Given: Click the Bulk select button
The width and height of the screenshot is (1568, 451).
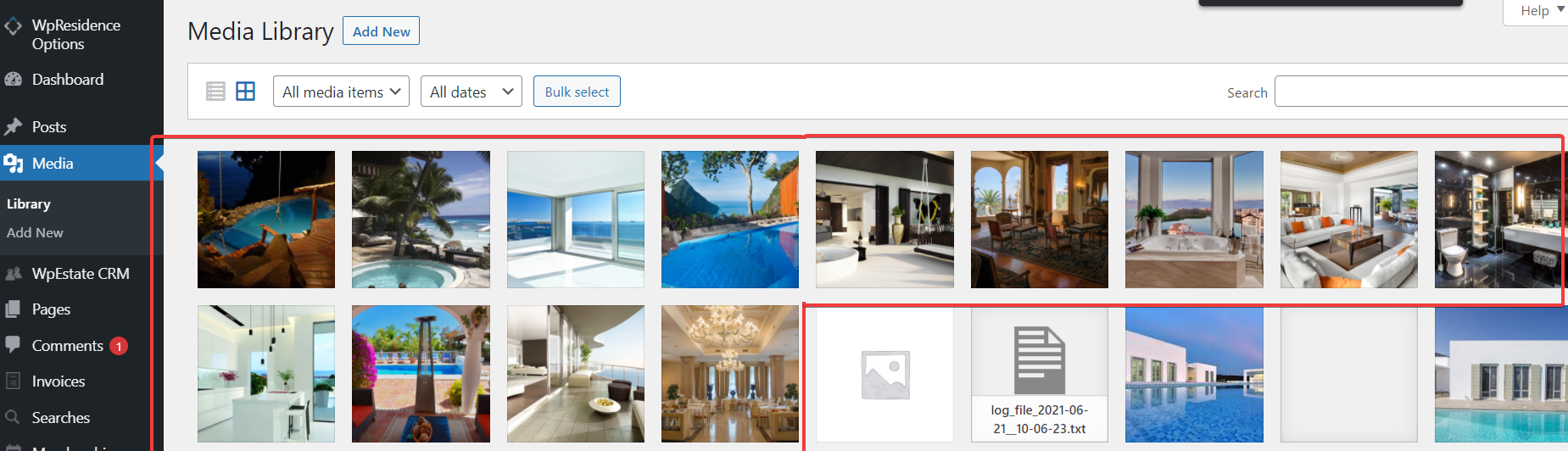Looking at the screenshot, I should pyautogui.click(x=577, y=92).
